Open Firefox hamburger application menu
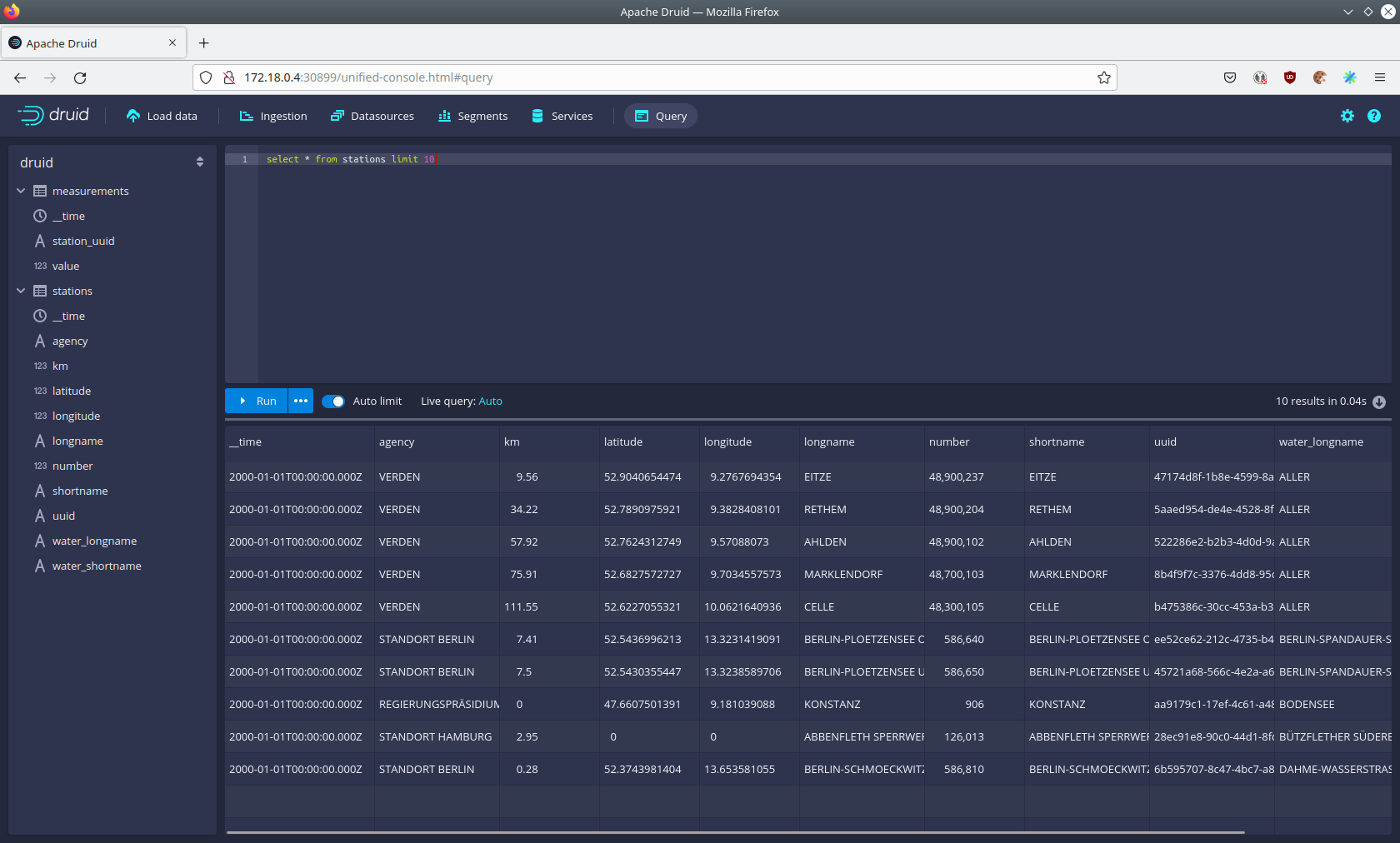The width and height of the screenshot is (1400, 843). point(1380,77)
